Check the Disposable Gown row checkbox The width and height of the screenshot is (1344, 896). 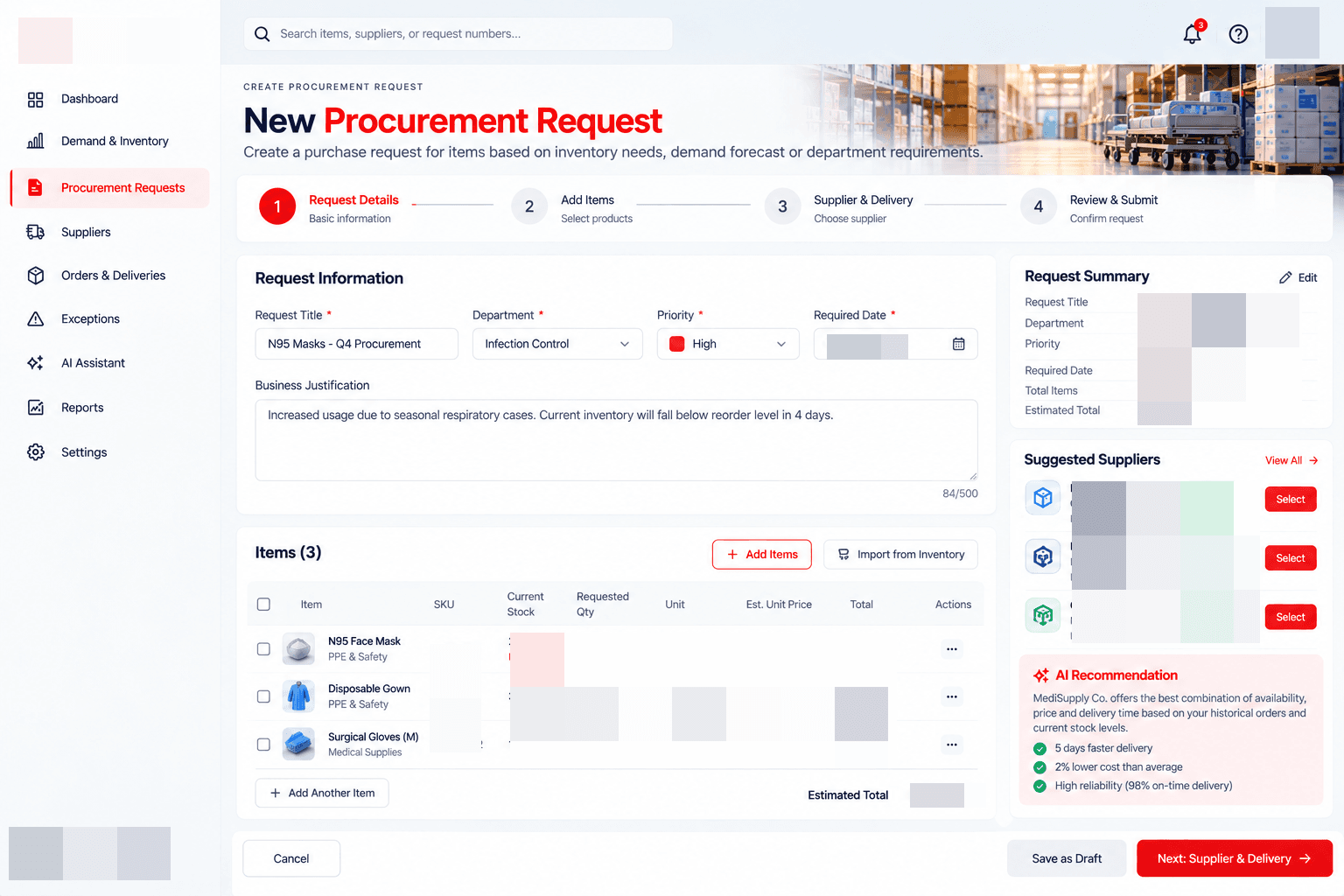click(263, 696)
